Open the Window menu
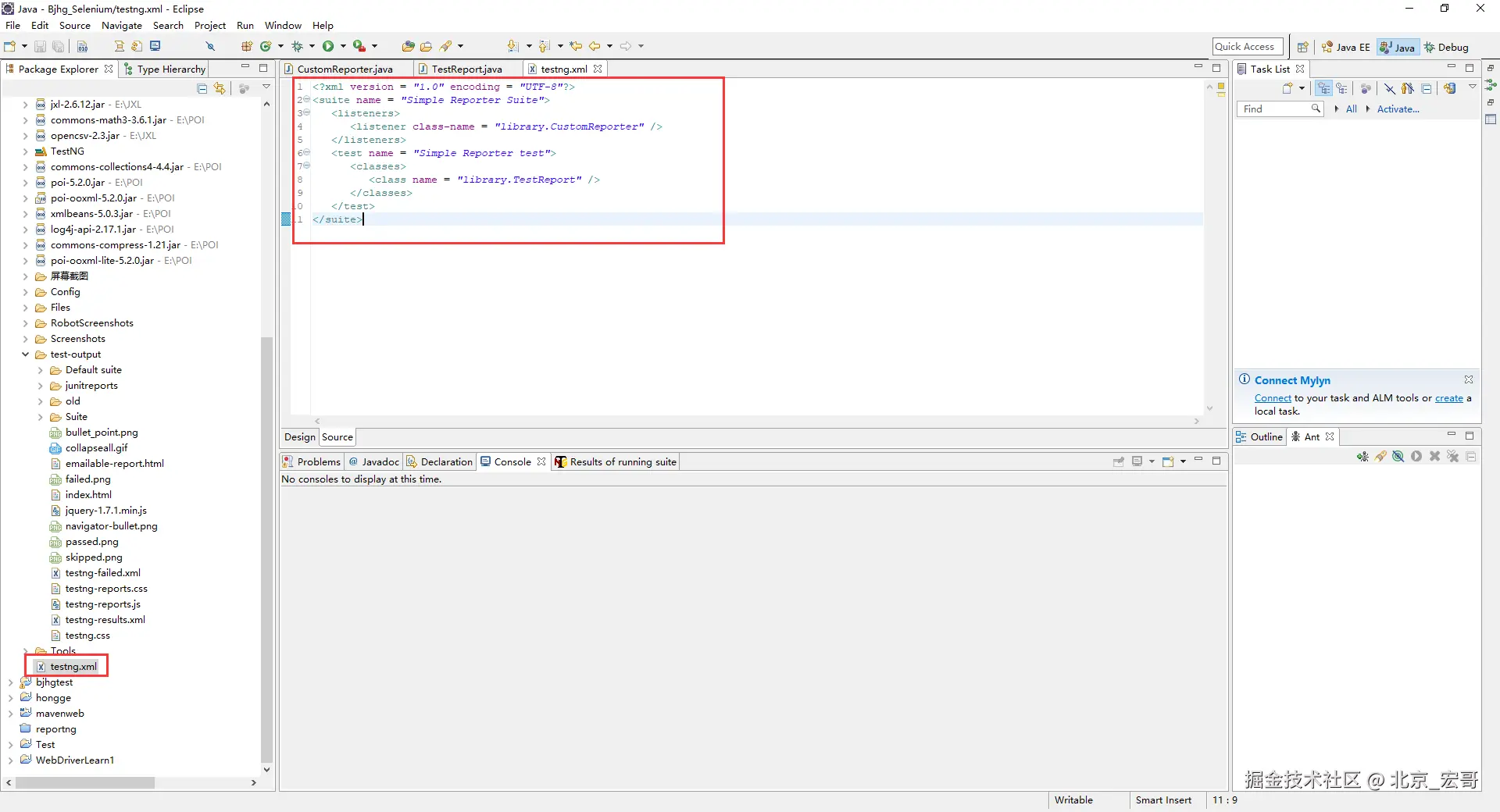Screen dimensions: 1500x812 (283, 26)
